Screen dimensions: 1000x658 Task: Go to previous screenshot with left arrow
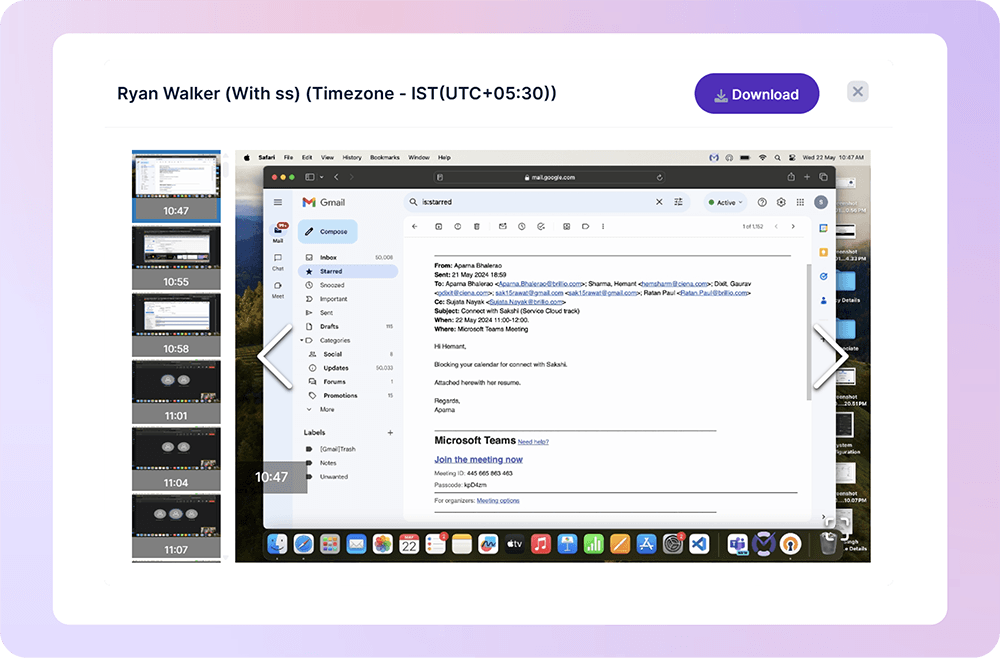276,357
